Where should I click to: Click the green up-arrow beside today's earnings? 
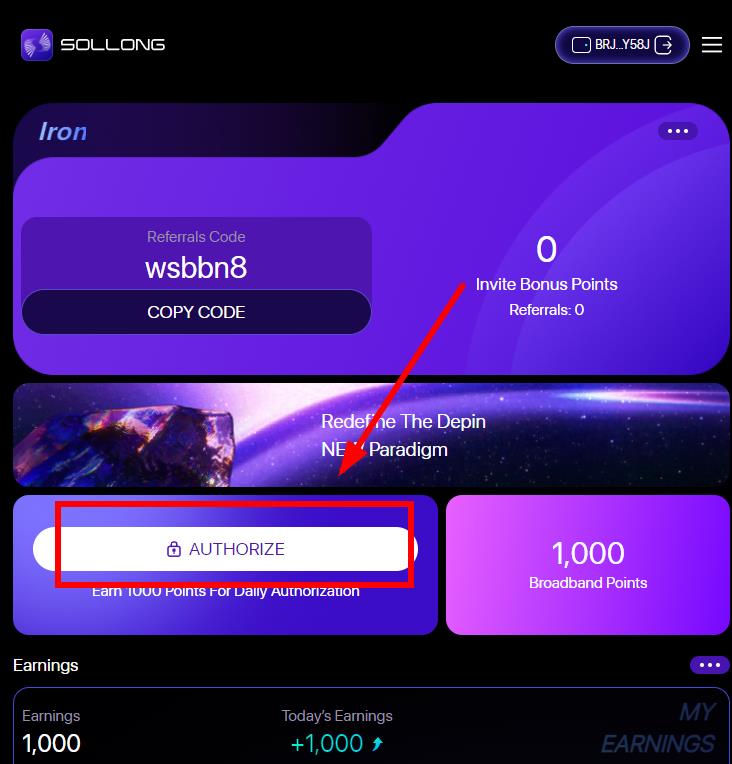pyautogui.click(x=377, y=744)
